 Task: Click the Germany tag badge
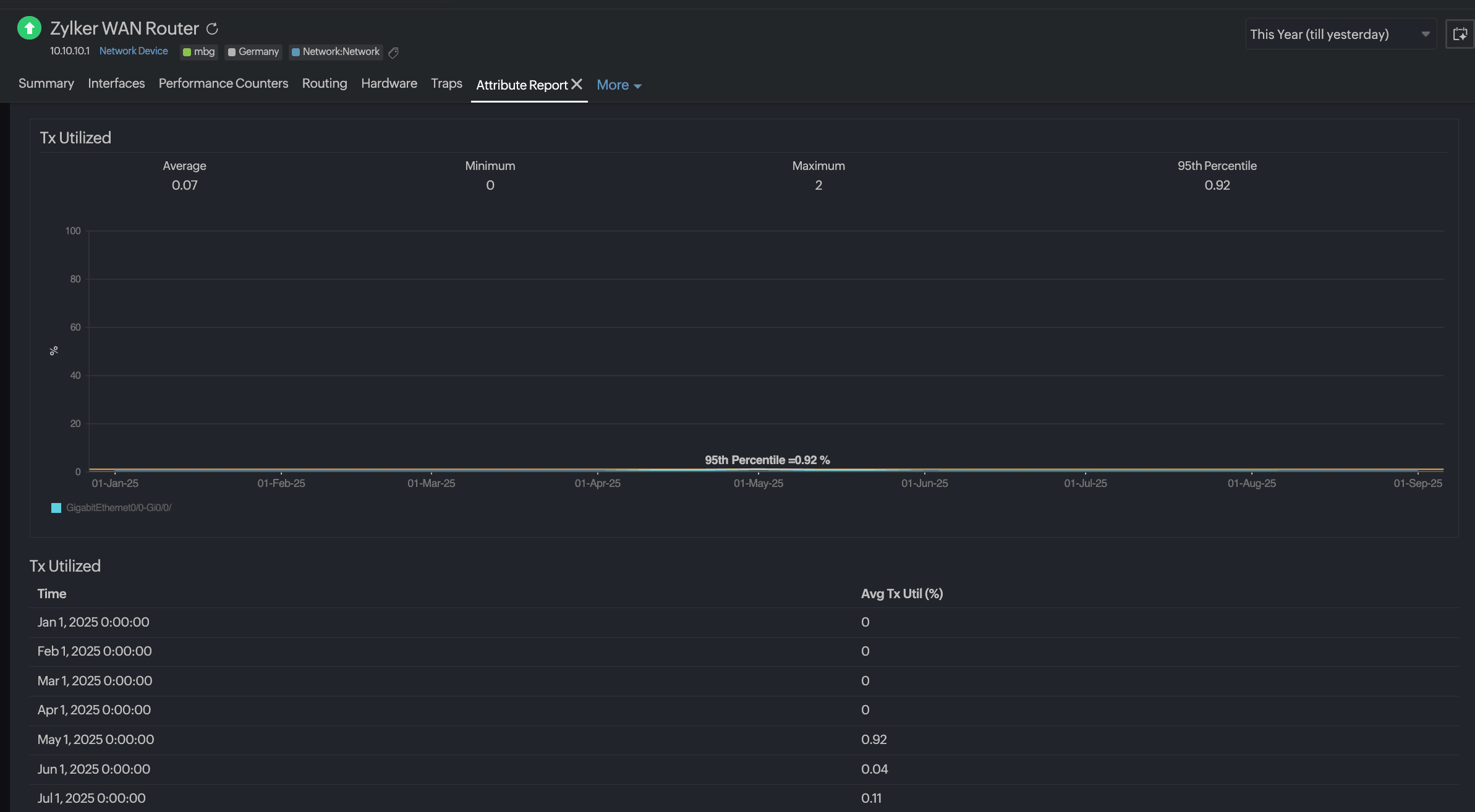pos(253,52)
